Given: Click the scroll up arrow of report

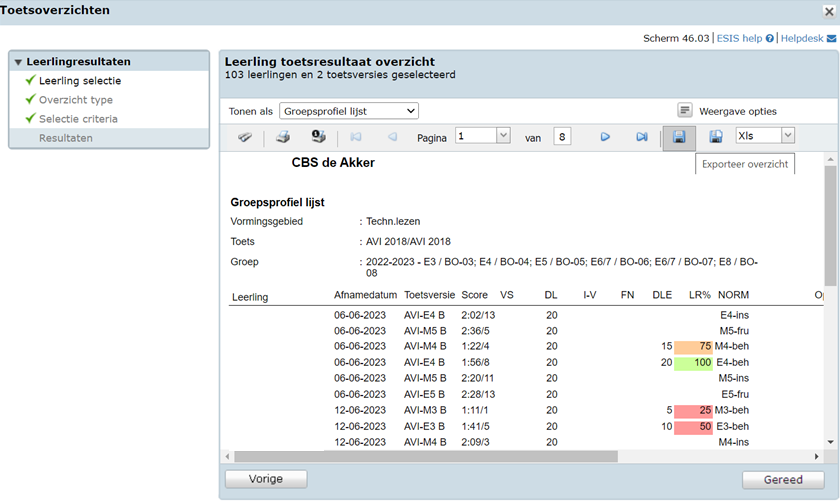Looking at the screenshot, I should click(x=830, y=160).
